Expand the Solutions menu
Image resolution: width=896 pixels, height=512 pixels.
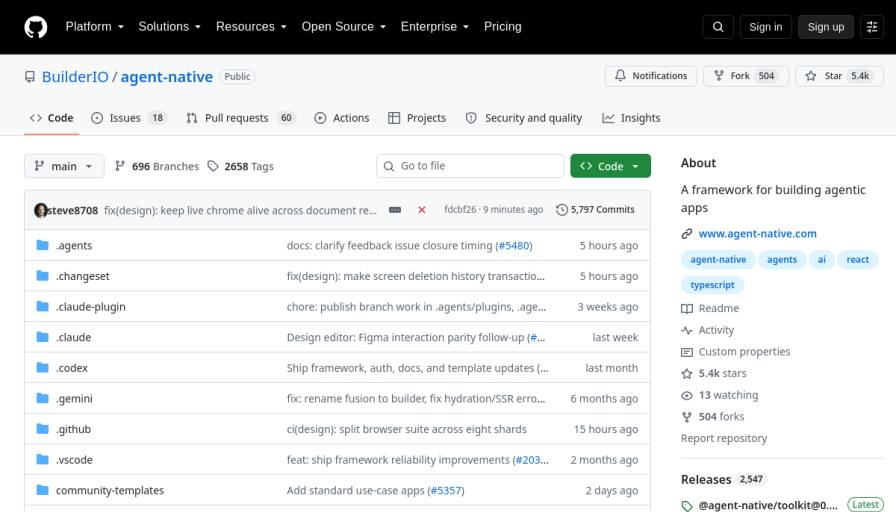coord(169,27)
